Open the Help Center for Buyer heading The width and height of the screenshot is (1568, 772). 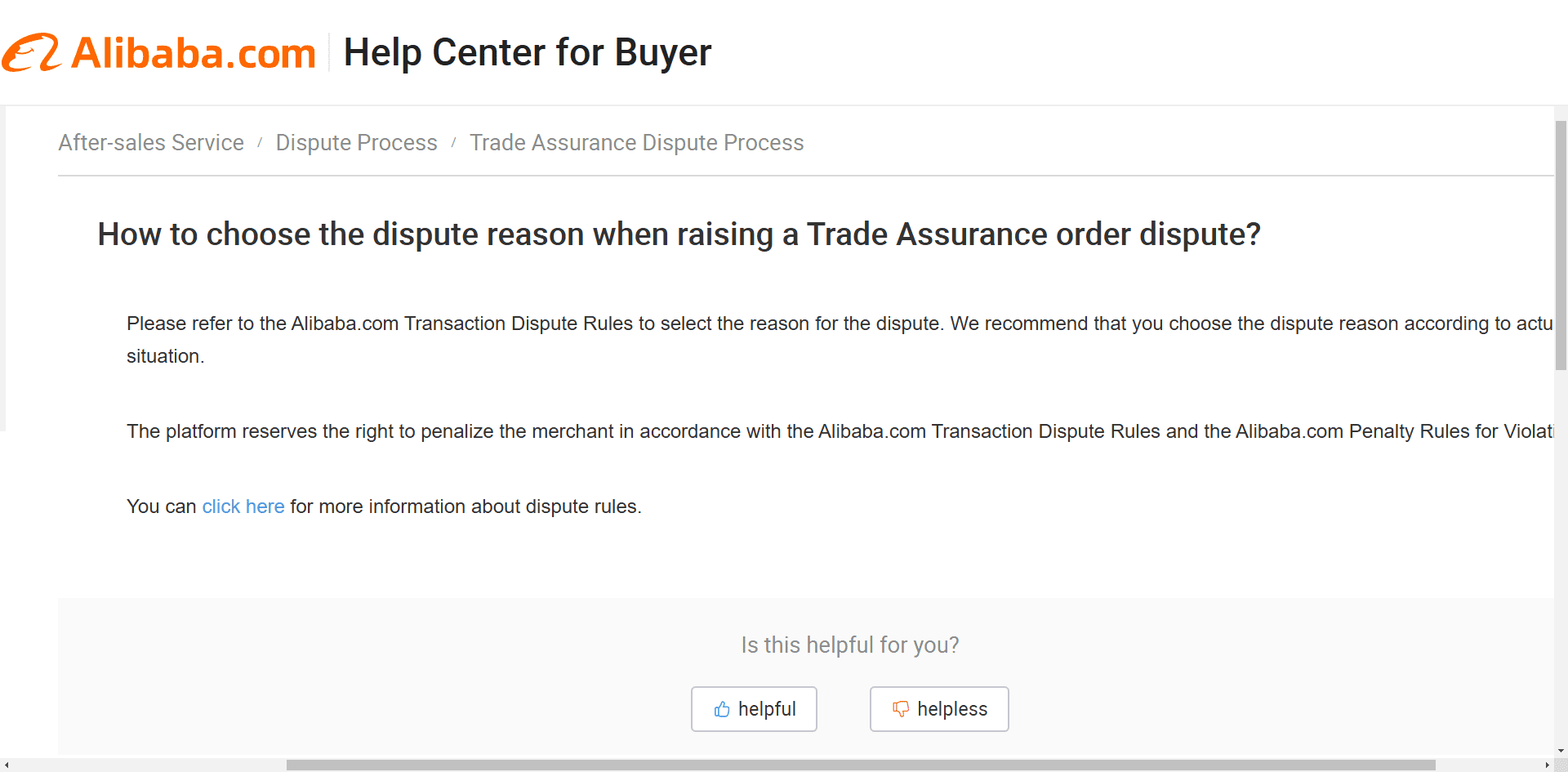click(528, 53)
